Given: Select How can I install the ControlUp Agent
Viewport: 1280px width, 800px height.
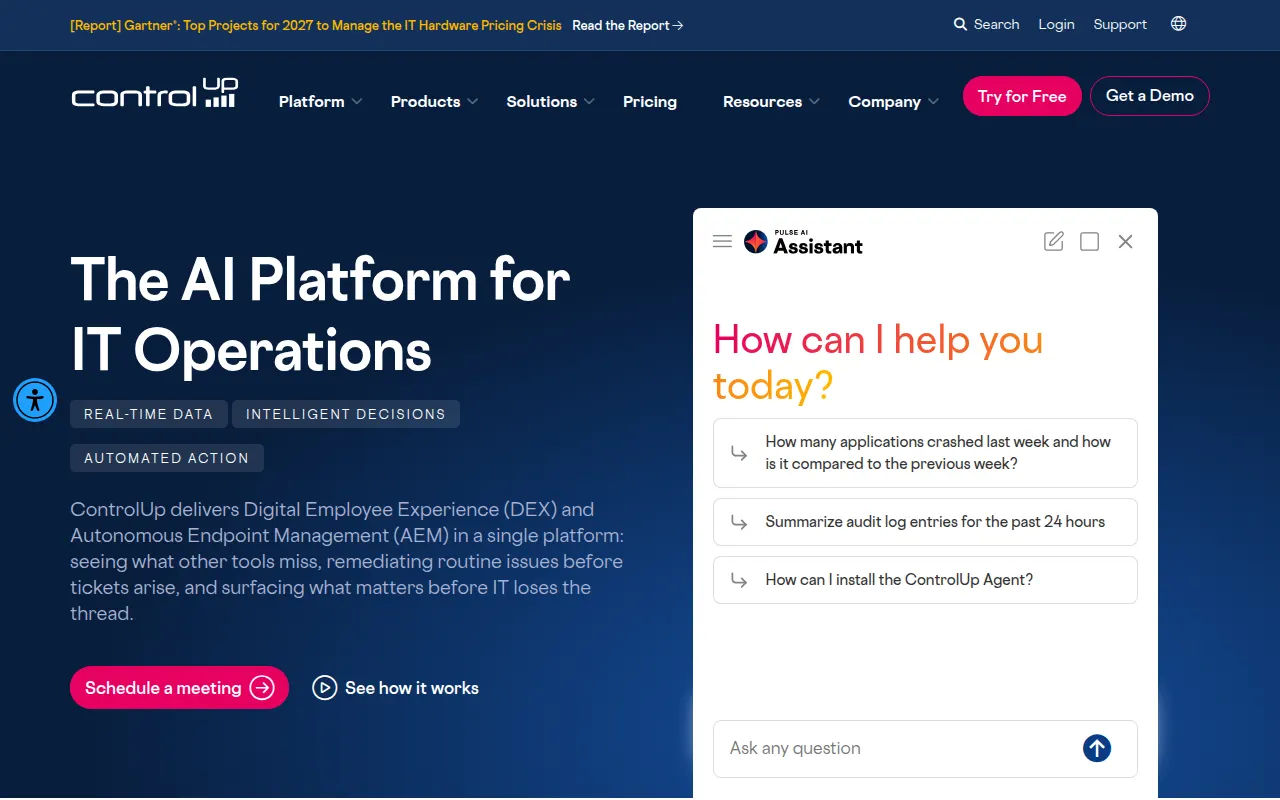Looking at the screenshot, I should click(925, 580).
